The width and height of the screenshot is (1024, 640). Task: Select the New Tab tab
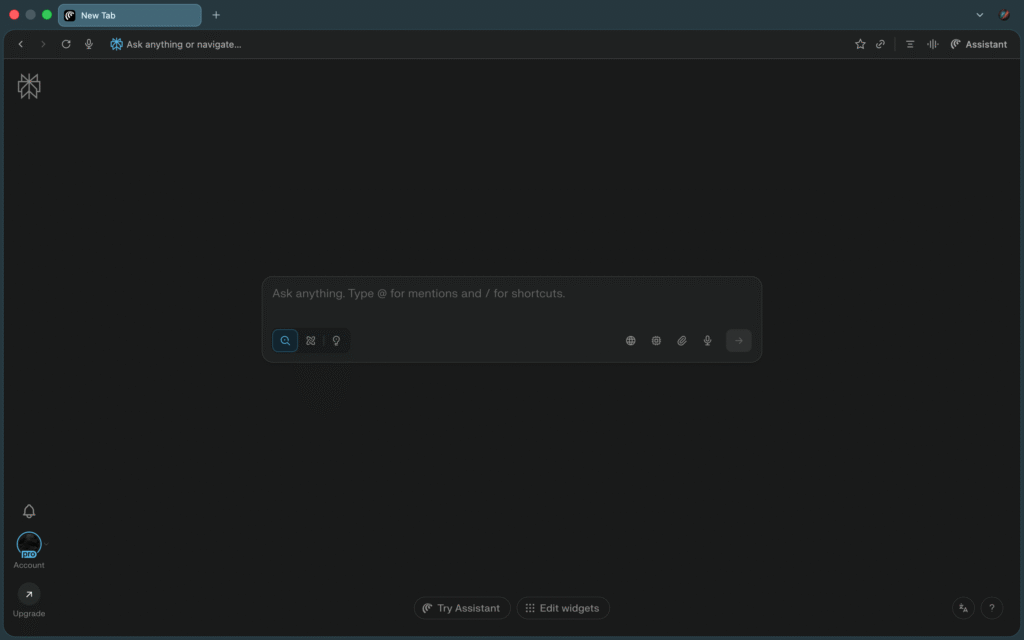(x=129, y=15)
